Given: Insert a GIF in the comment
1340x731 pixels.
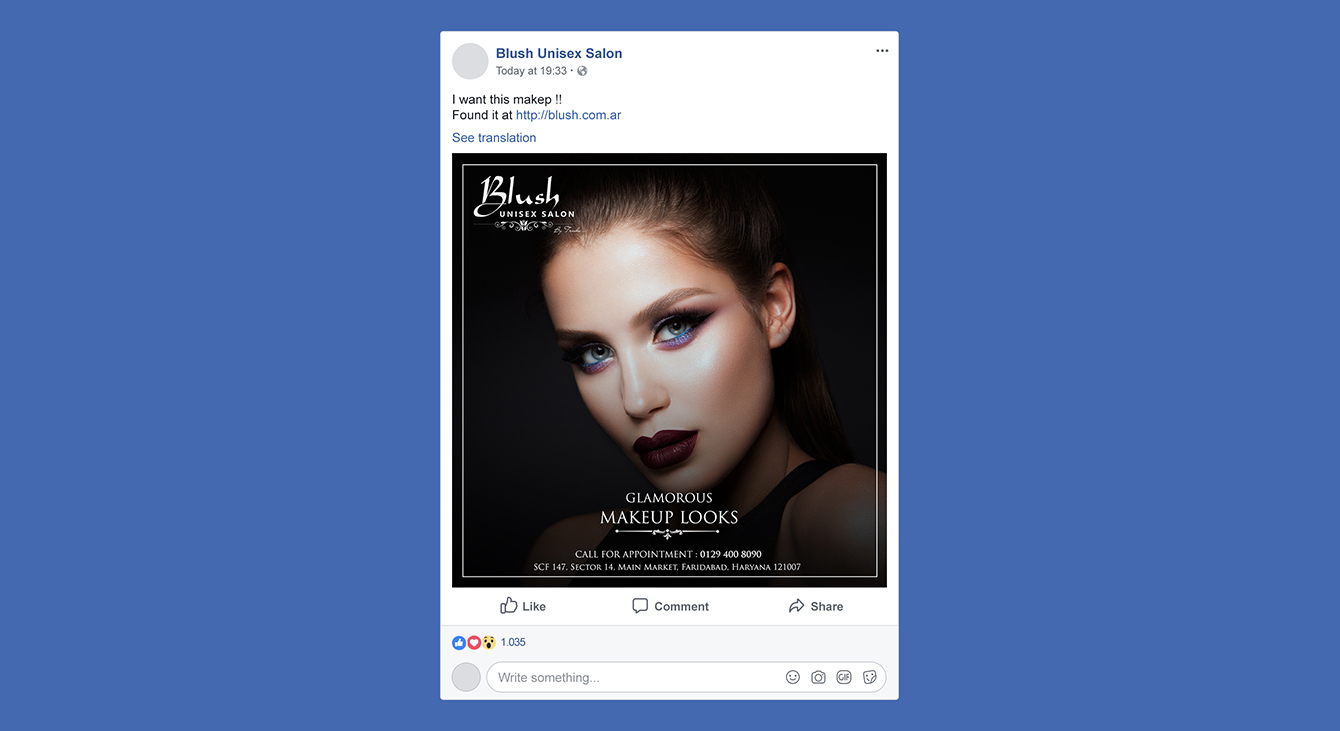Looking at the screenshot, I should point(844,677).
